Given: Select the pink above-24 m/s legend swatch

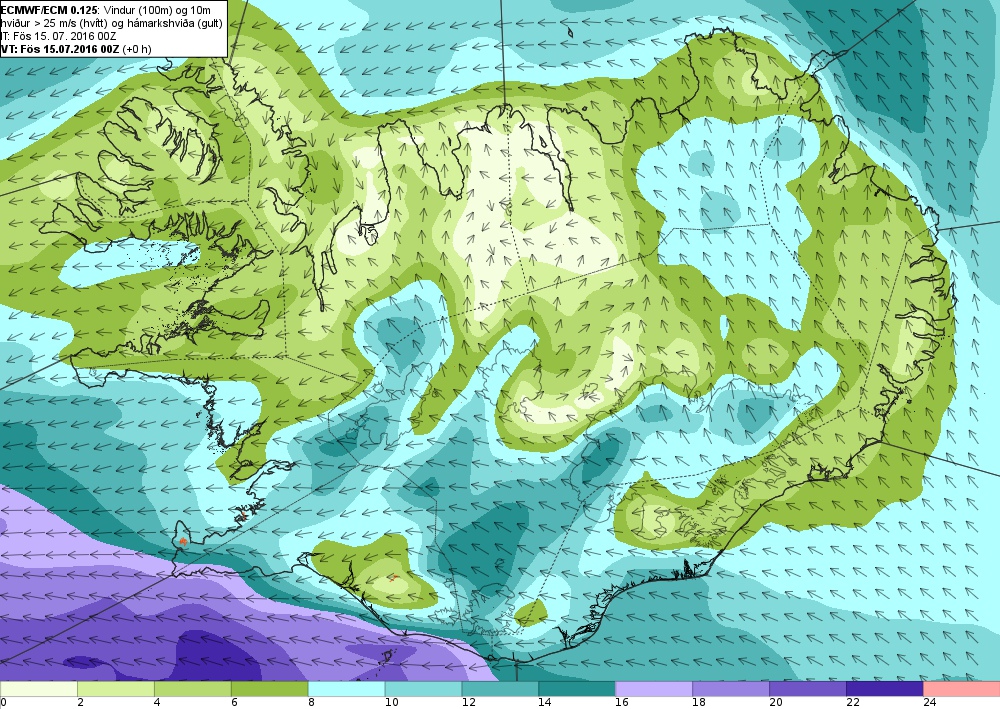Looking at the screenshot, I should pos(962,689).
